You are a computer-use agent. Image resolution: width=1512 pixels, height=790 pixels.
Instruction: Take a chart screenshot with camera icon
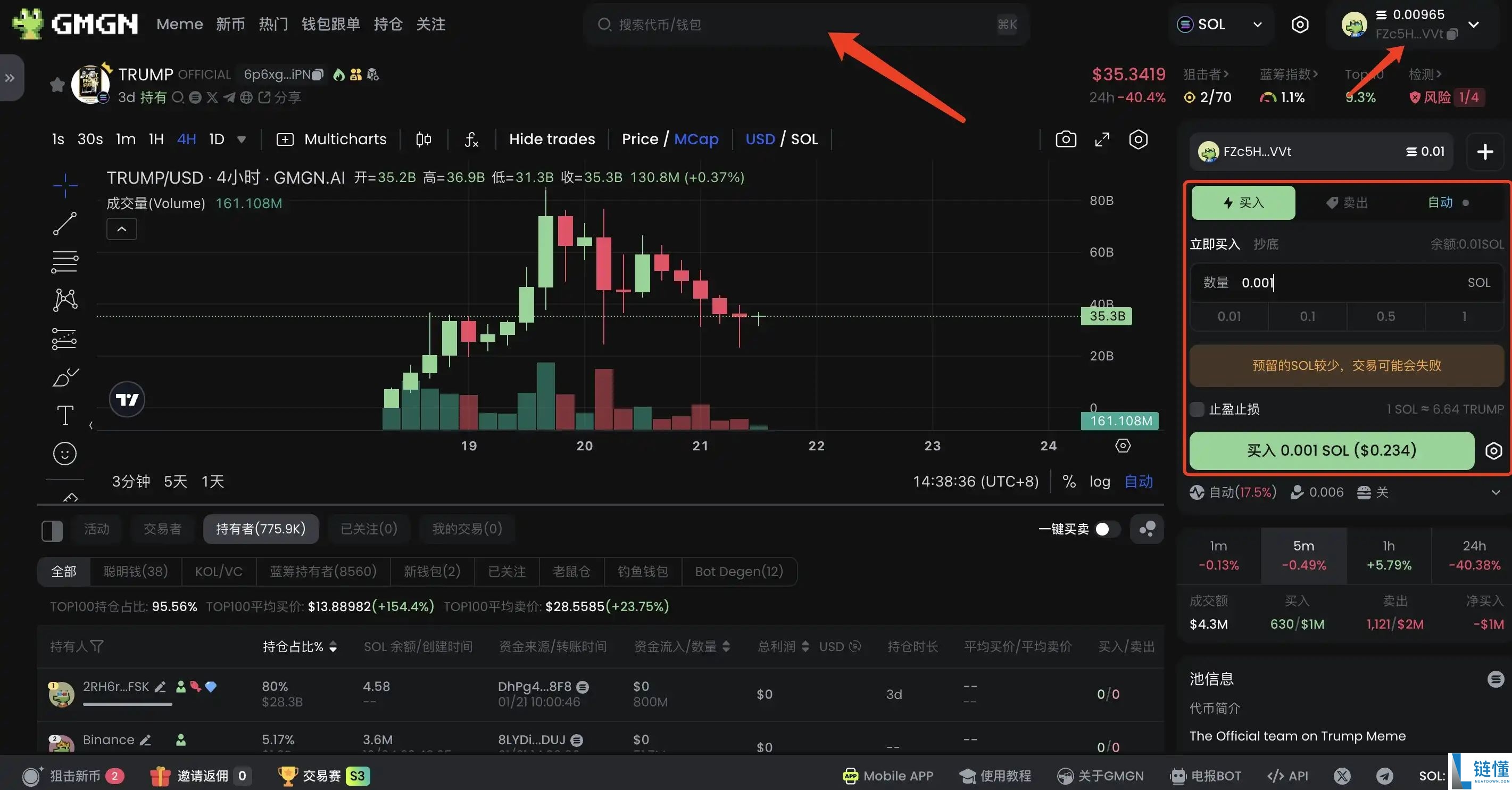click(1066, 139)
